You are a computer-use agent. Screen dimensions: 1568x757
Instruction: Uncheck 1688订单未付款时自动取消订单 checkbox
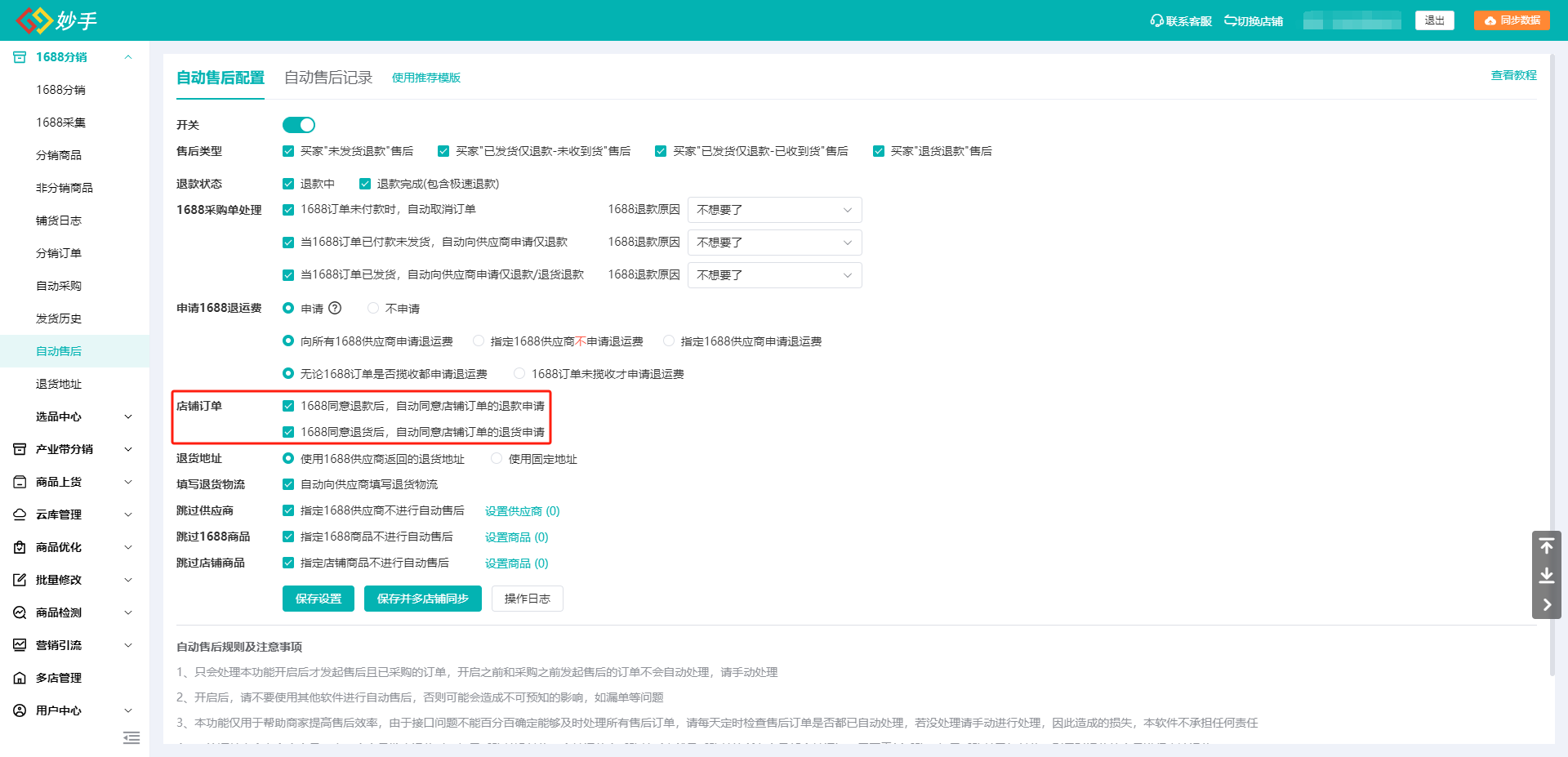click(288, 210)
